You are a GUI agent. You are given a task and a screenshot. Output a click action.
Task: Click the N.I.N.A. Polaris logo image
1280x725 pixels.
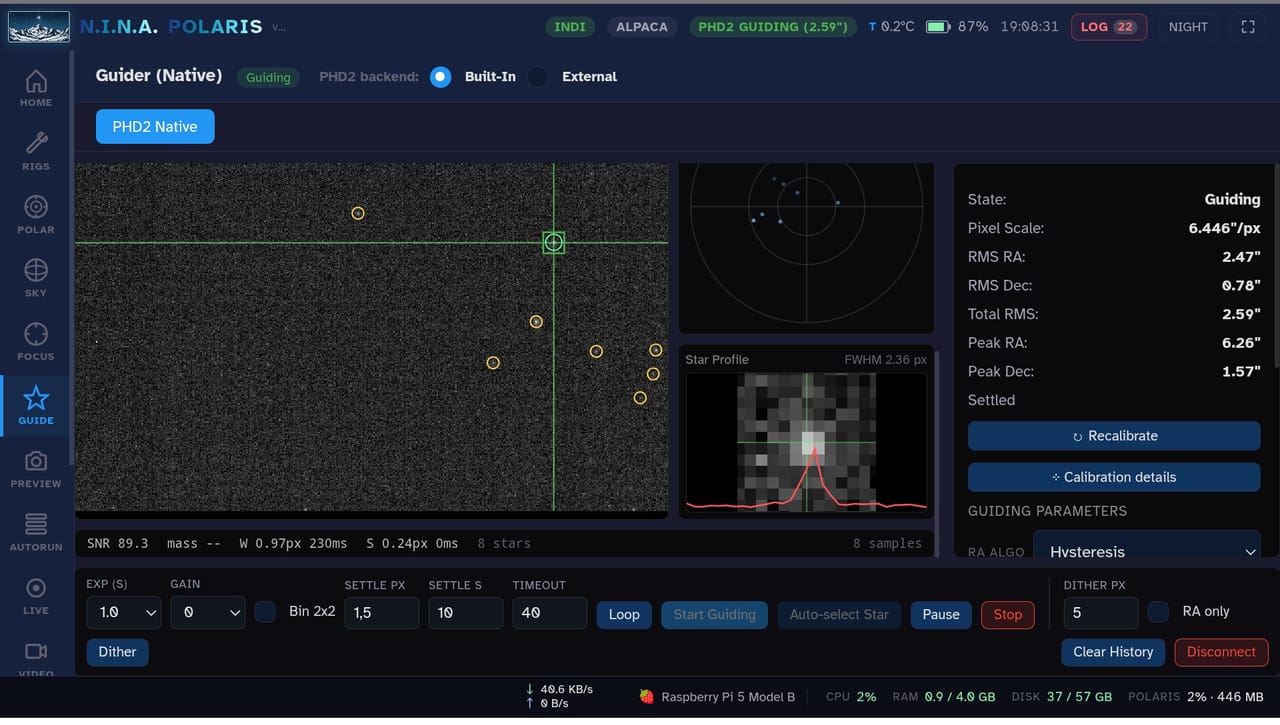pyautogui.click(x=39, y=27)
